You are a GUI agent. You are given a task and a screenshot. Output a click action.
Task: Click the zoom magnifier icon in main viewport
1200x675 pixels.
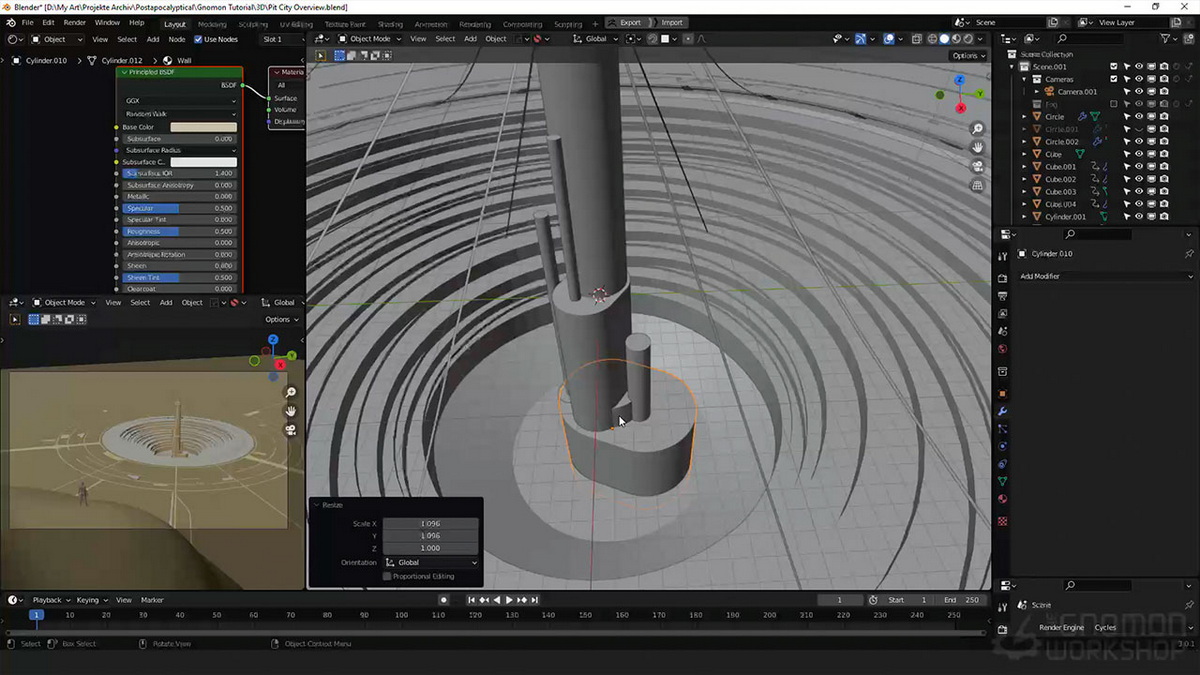point(977,129)
